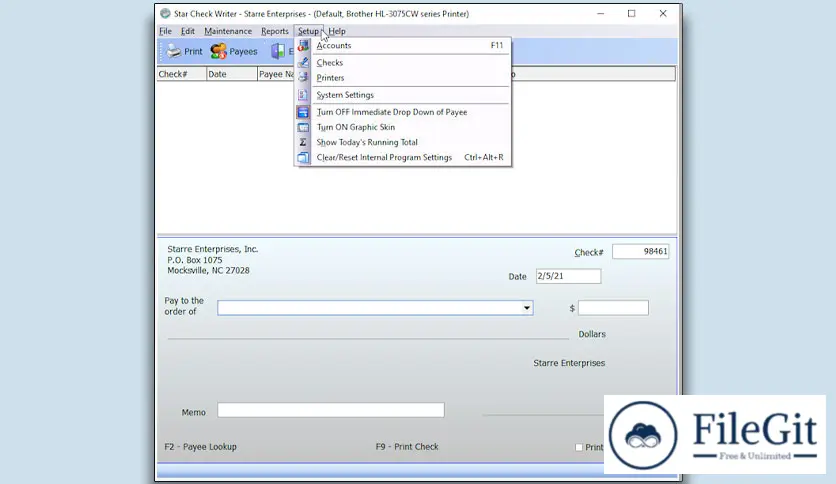Click the Printers icon in Setup menu
This screenshot has width=836, height=484.
pos(303,77)
